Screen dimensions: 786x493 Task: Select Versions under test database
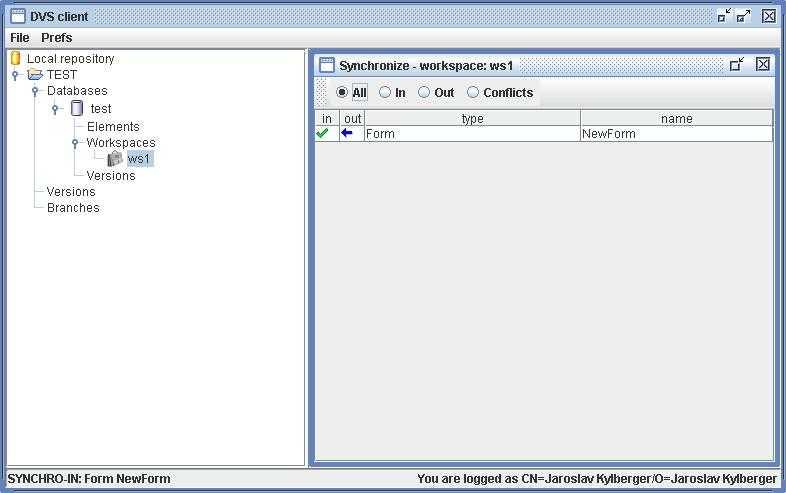coord(111,176)
